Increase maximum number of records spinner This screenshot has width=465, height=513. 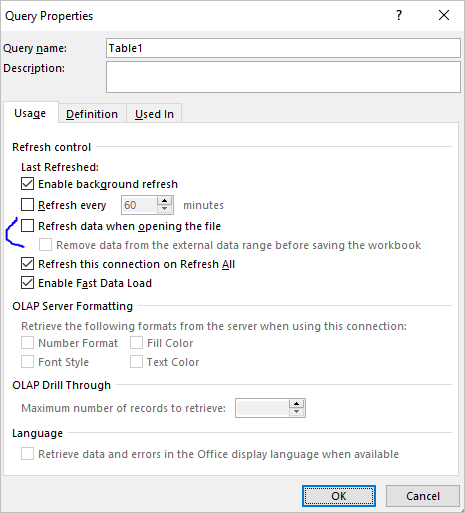[296, 404]
